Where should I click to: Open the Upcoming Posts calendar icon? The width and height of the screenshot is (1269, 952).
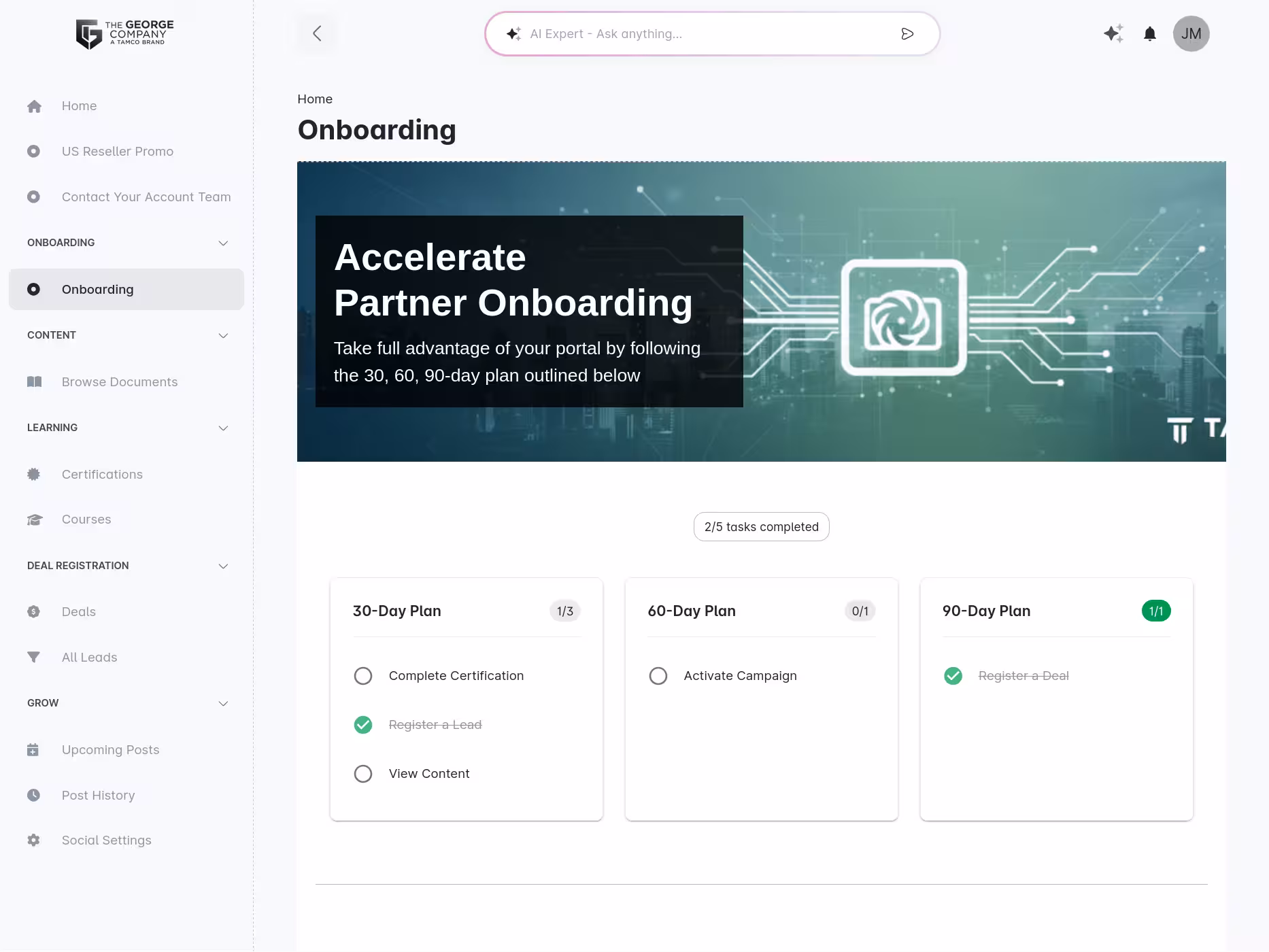click(x=34, y=749)
